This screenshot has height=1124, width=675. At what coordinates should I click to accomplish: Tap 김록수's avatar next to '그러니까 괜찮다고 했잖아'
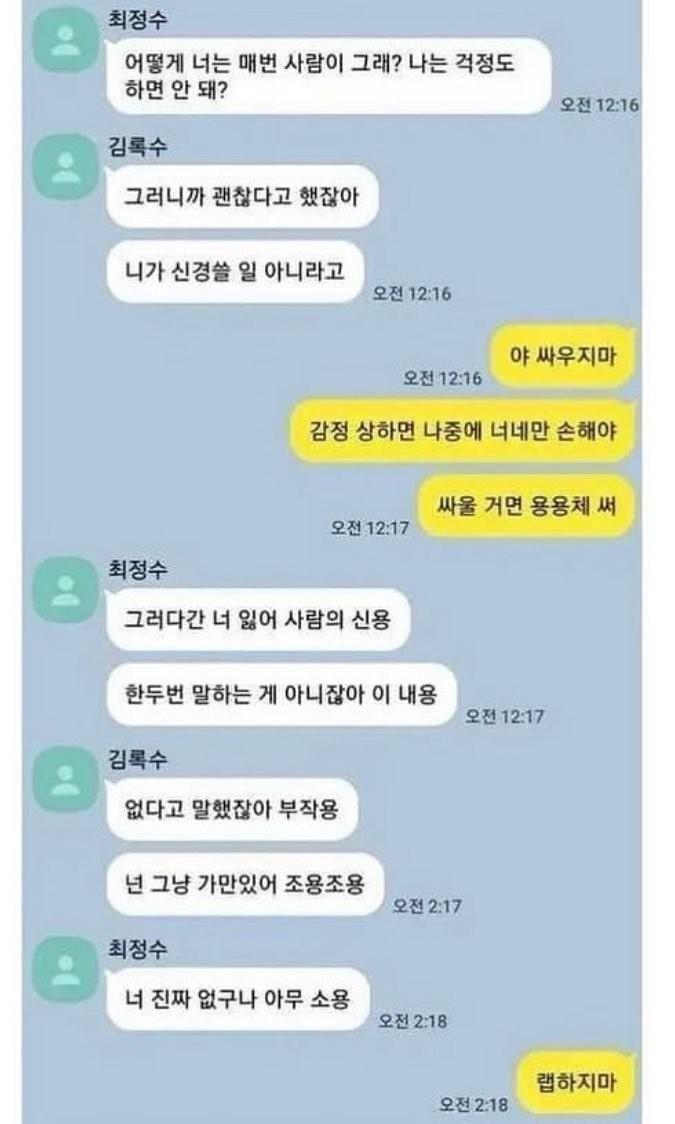[66, 166]
